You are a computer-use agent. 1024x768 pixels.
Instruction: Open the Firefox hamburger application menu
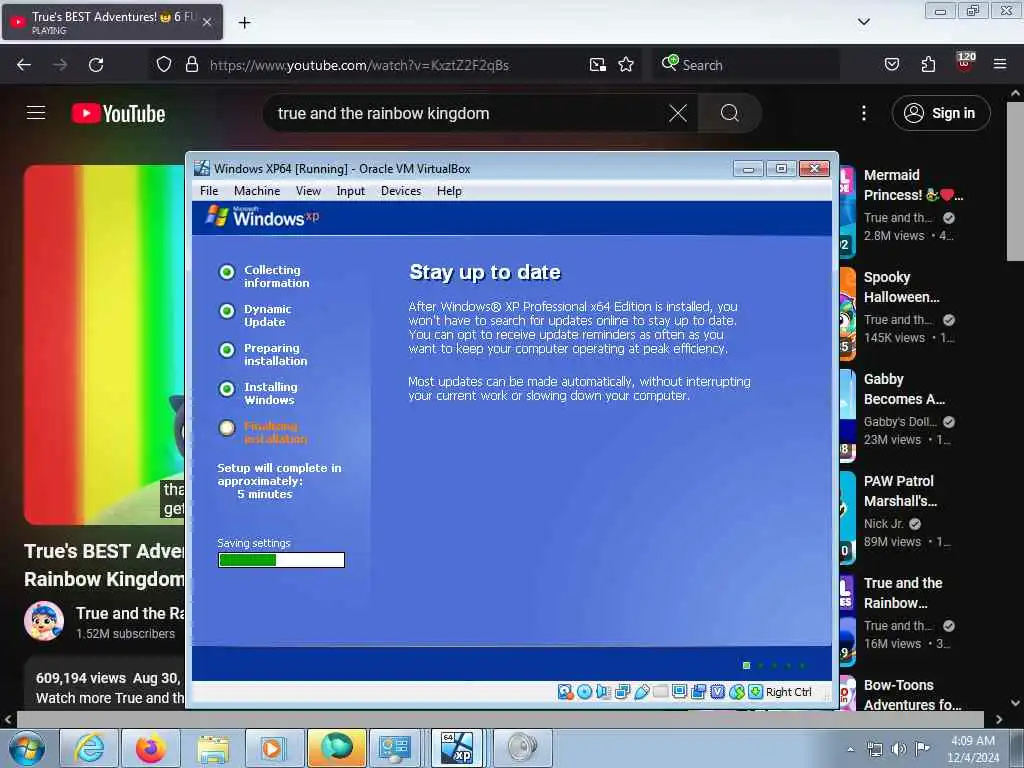1000,65
